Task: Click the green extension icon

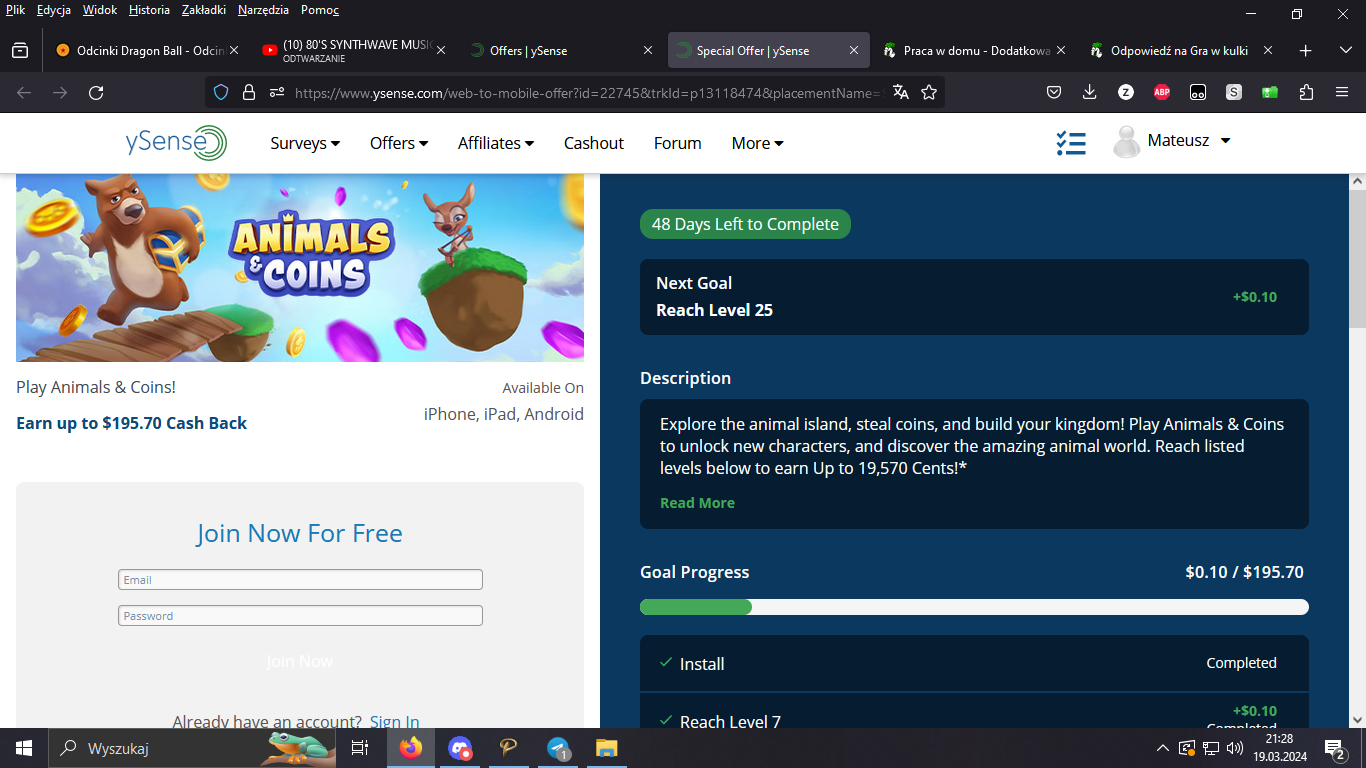Action: [1270, 92]
